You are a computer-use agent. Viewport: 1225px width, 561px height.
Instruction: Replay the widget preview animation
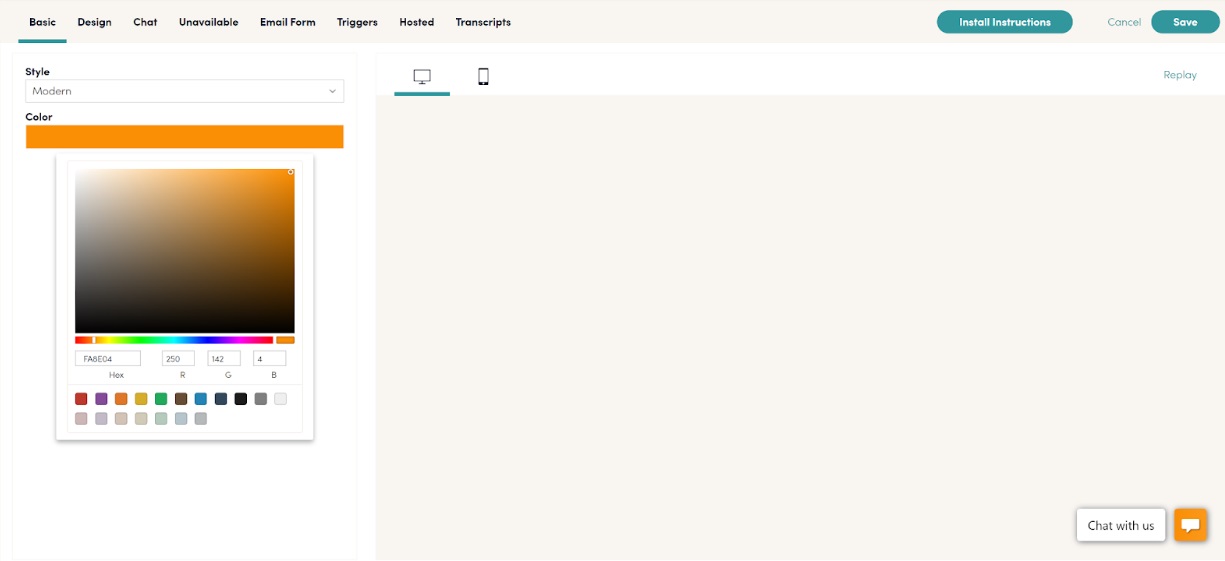[1179, 75]
